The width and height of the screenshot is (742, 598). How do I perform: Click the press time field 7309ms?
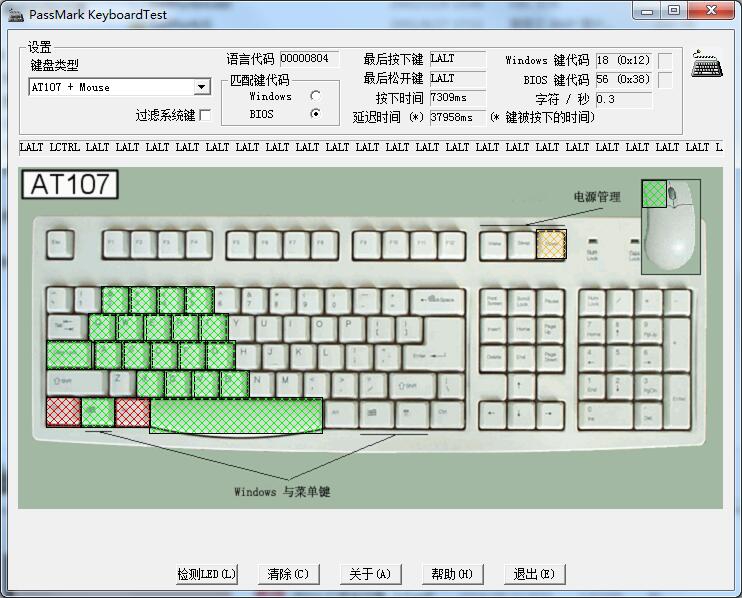[458, 98]
